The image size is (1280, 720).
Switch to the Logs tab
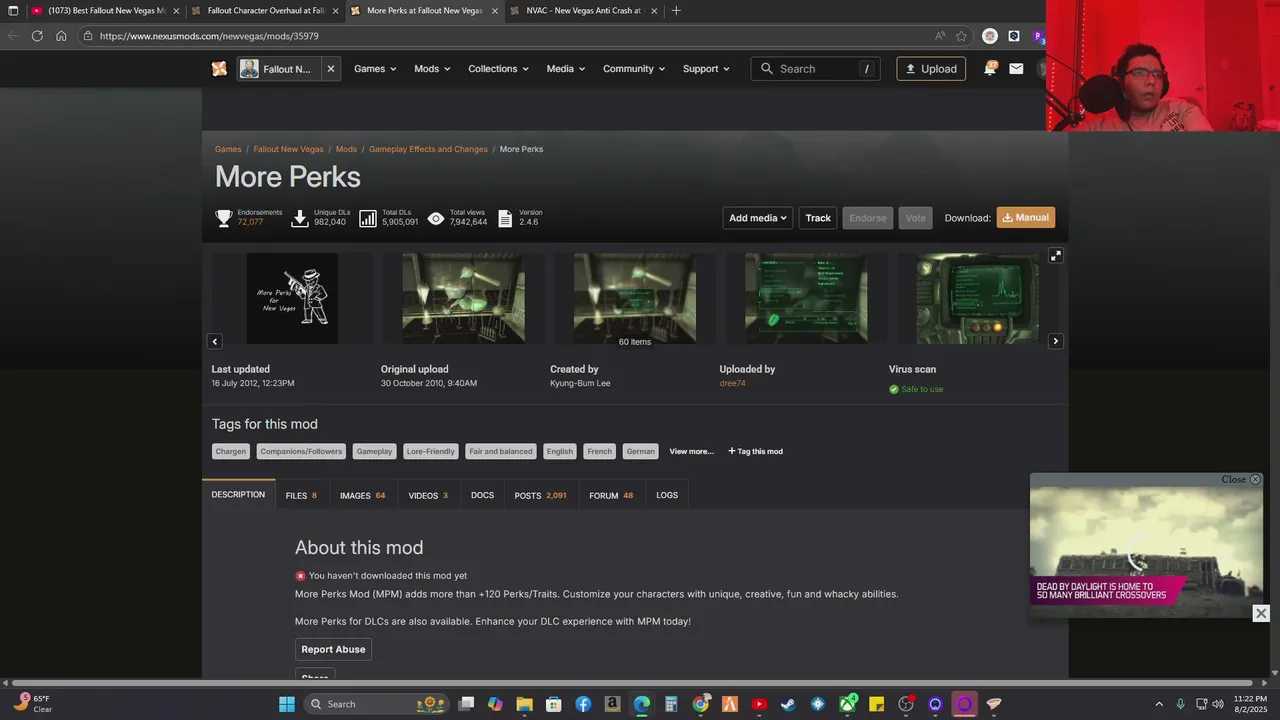point(667,495)
